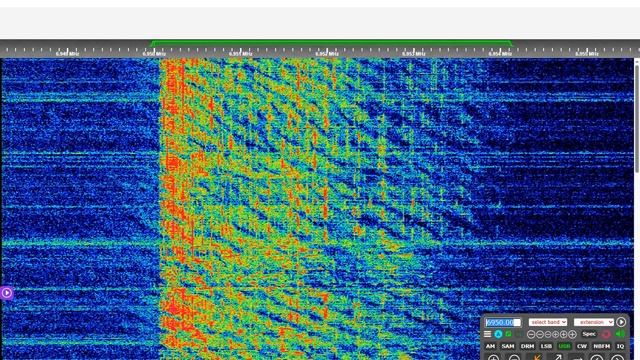Toggle the green speaker mute icon
640x360 pixels.
pos(620,333)
